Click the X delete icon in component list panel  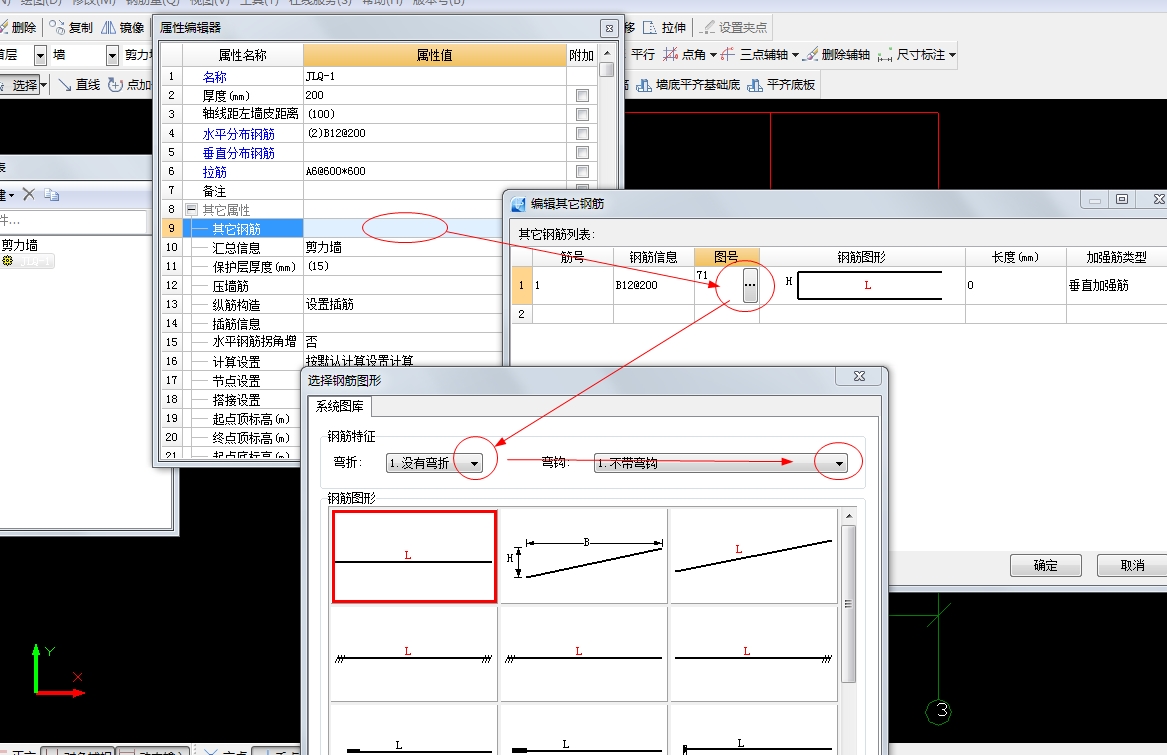point(29,194)
